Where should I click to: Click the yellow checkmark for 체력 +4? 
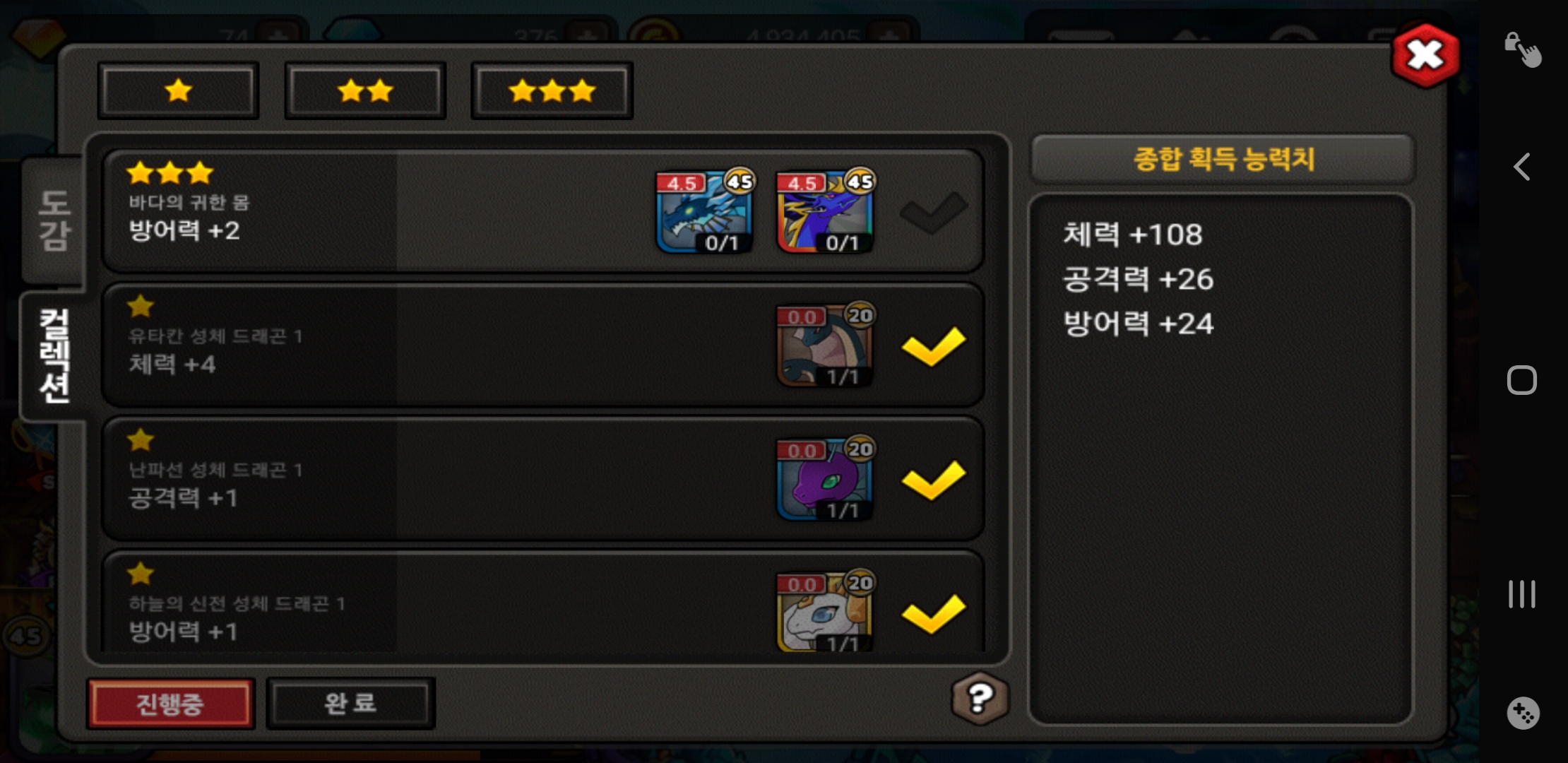[933, 346]
